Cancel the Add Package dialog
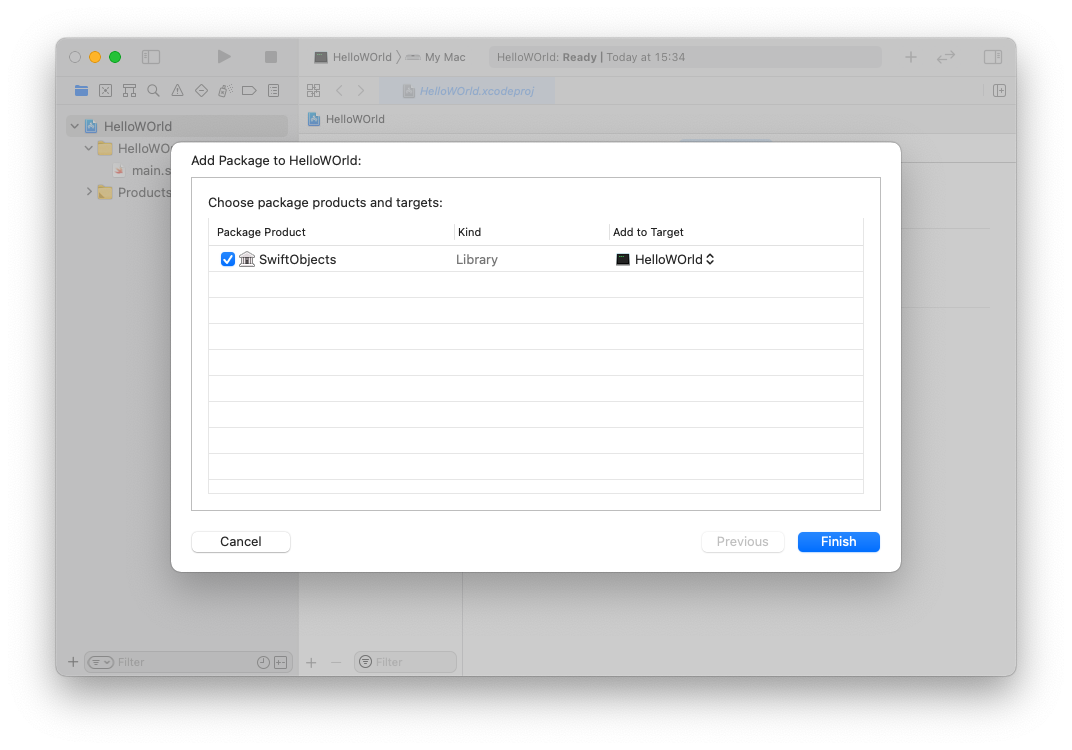This screenshot has width=1072, height=750. pos(241,541)
